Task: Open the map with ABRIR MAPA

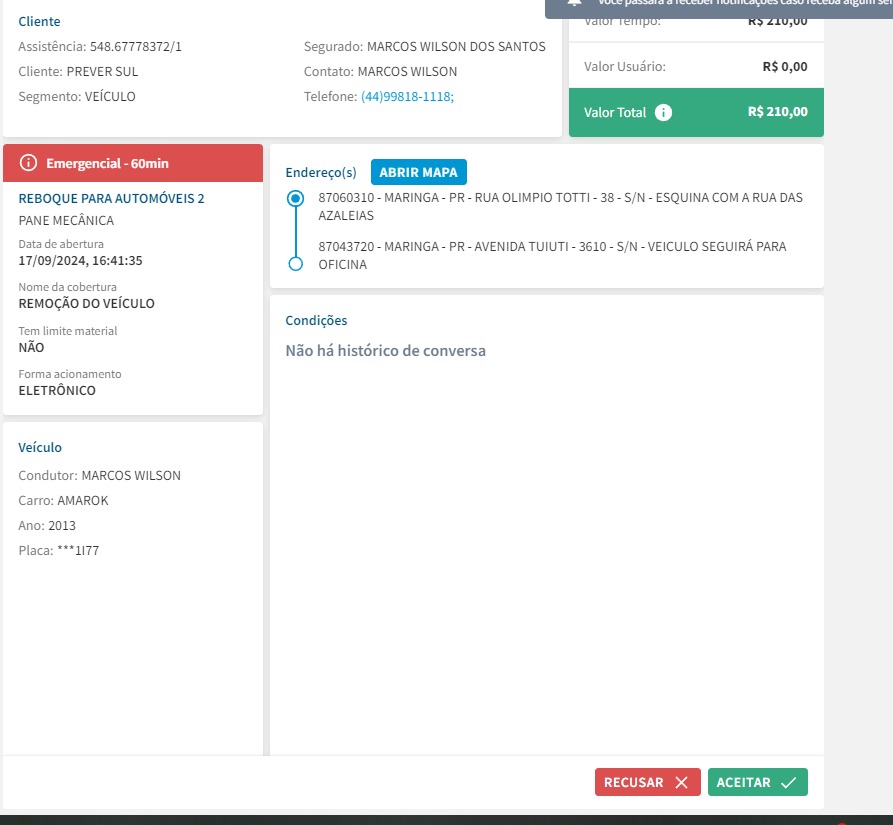Action: [x=419, y=172]
